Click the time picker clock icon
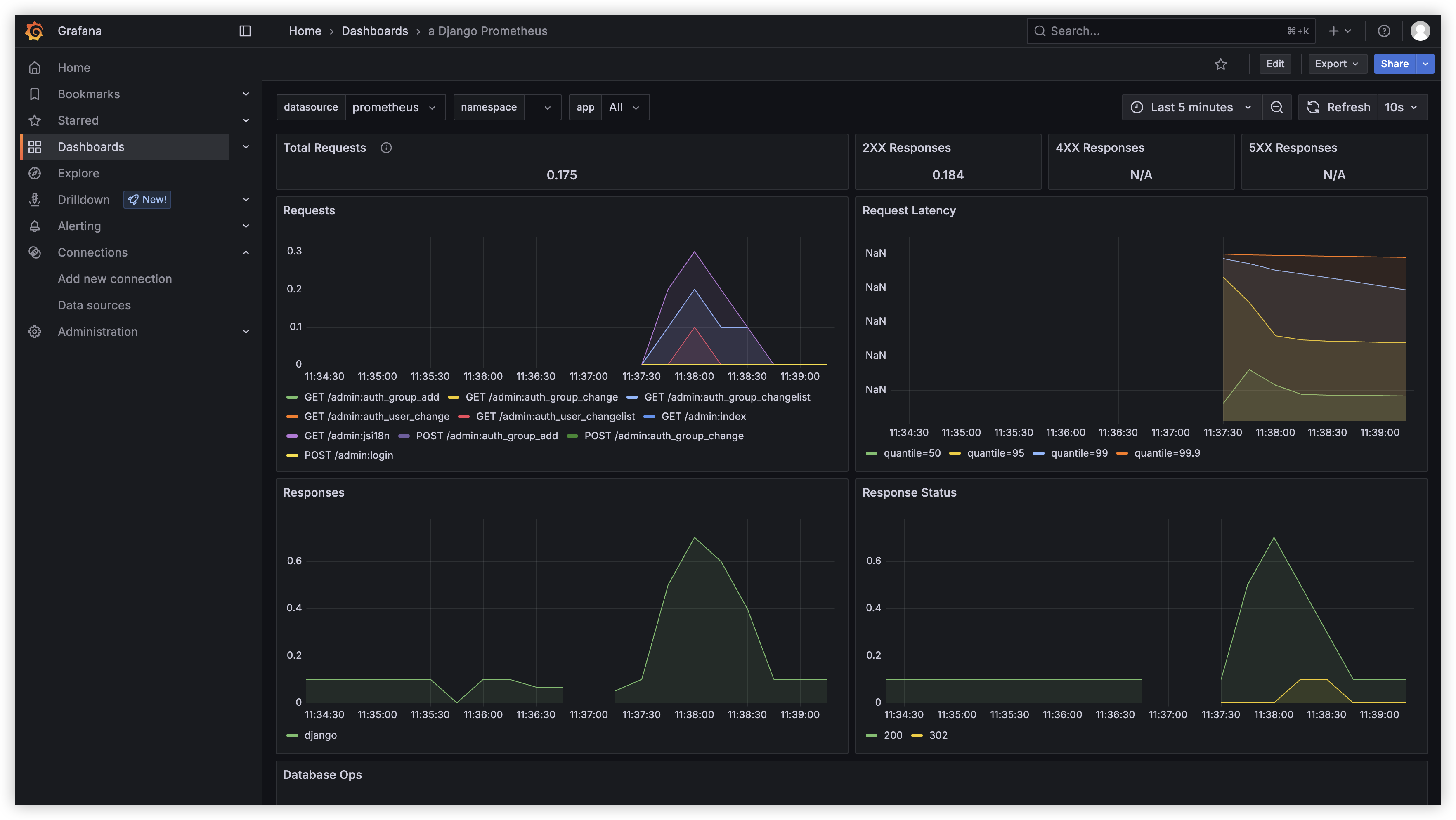Image resolution: width=1456 pixels, height=820 pixels. click(x=1137, y=107)
